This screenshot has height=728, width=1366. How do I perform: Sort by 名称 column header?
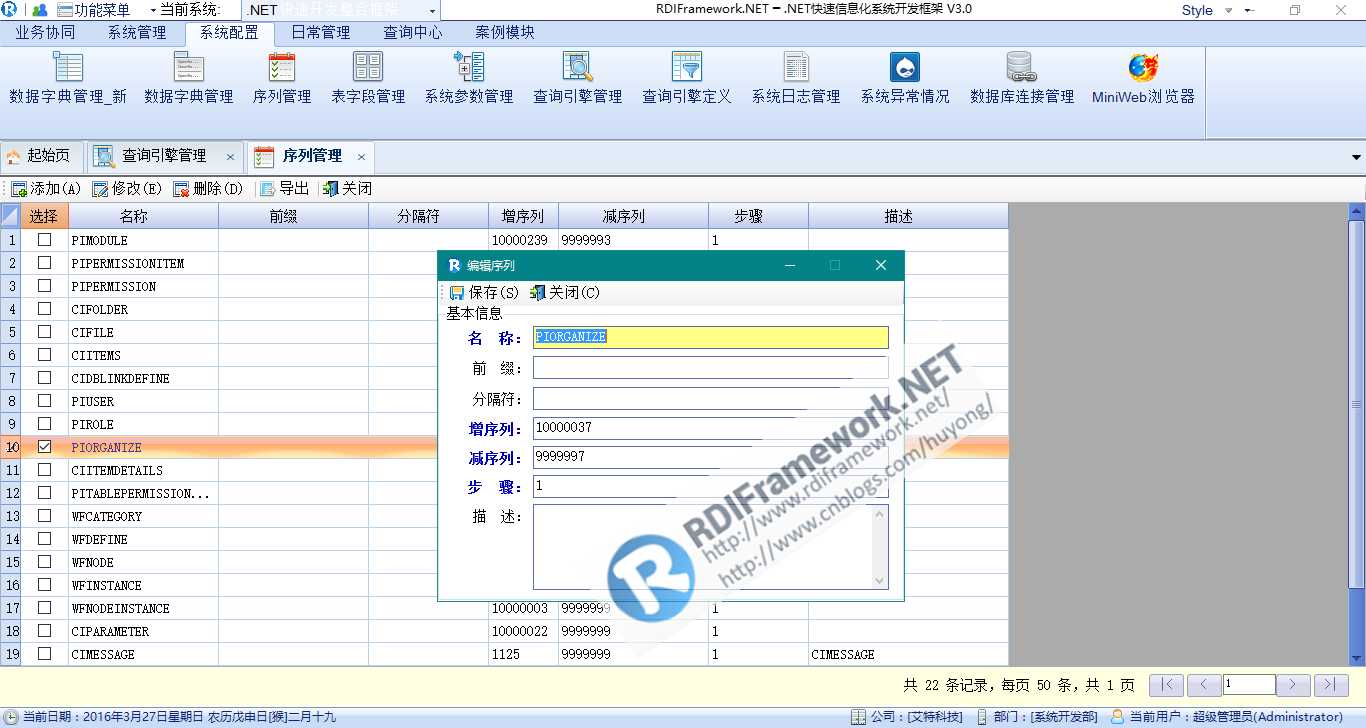(x=144, y=216)
